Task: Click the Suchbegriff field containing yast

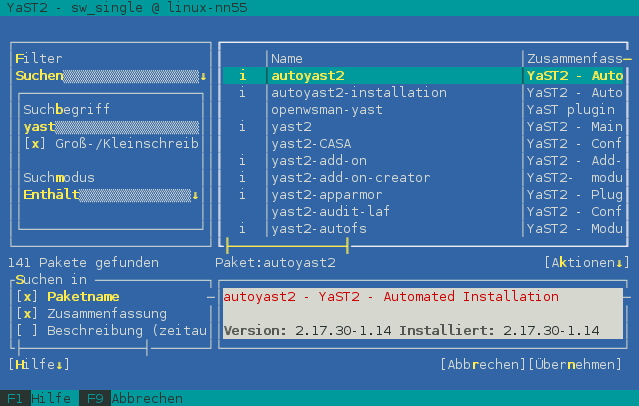Action: click(x=111, y=127)
